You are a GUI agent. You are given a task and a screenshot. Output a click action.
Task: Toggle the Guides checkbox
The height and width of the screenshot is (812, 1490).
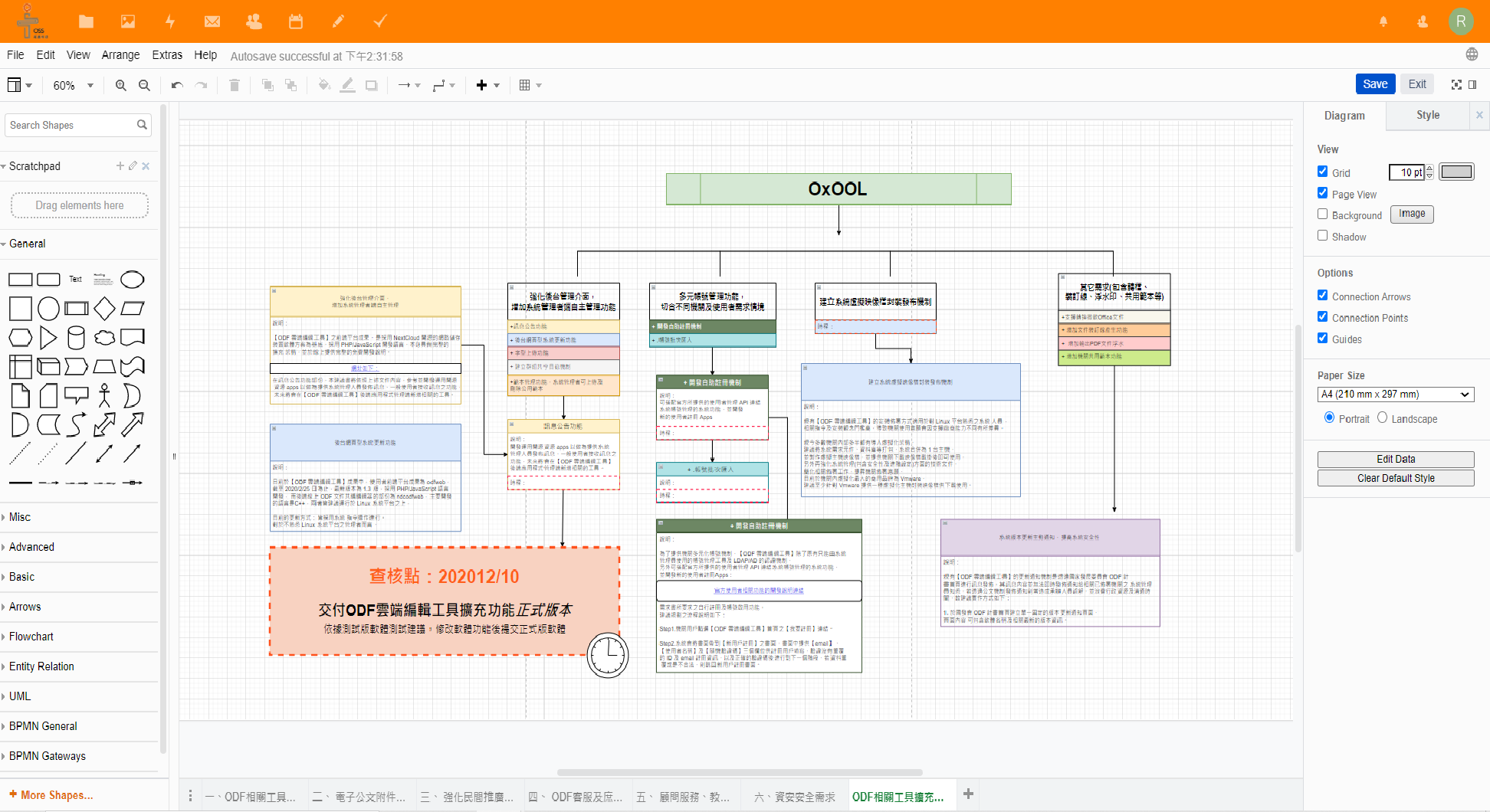1323,339
